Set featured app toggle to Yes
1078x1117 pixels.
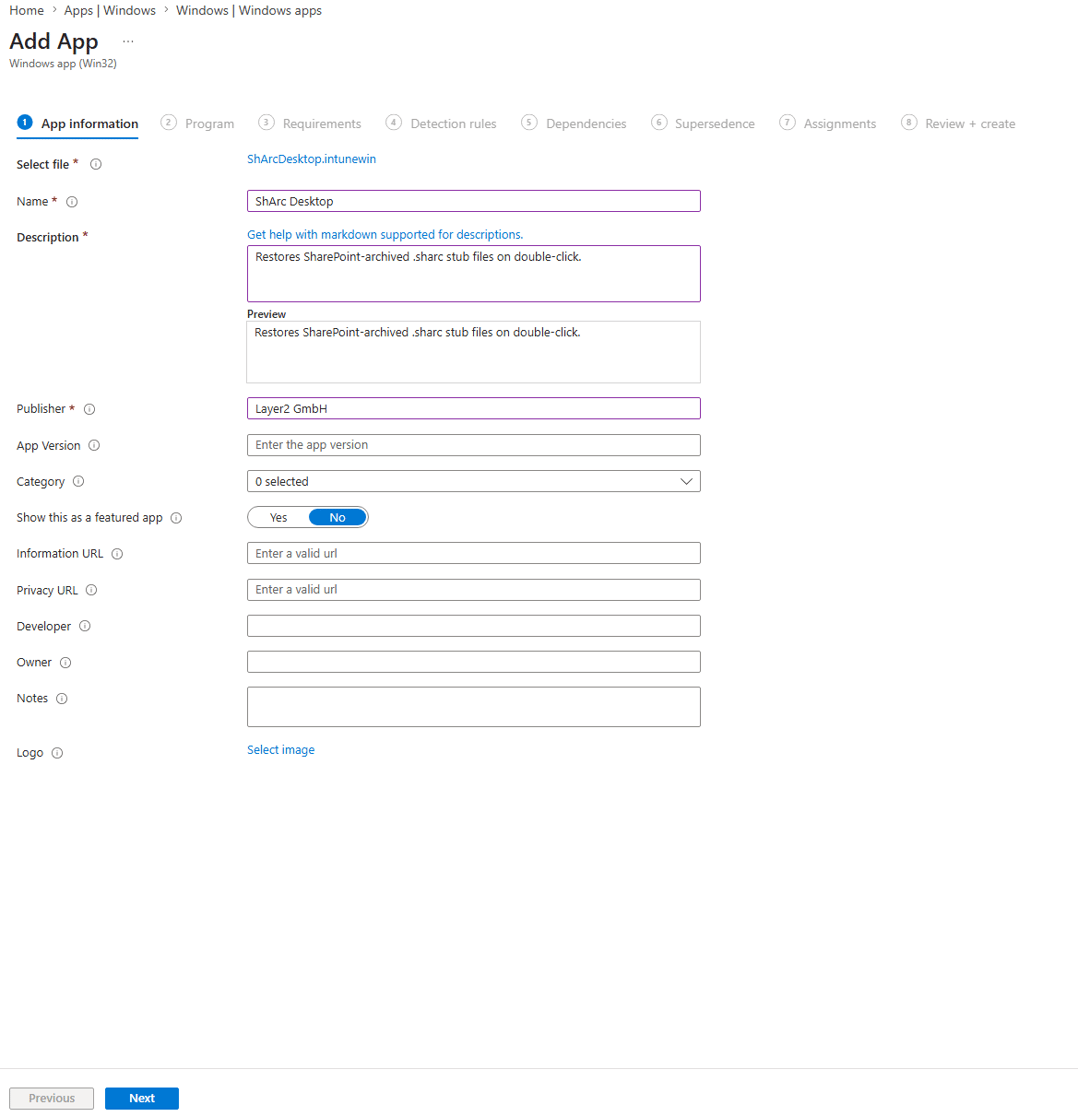click(x=279, y=518)
